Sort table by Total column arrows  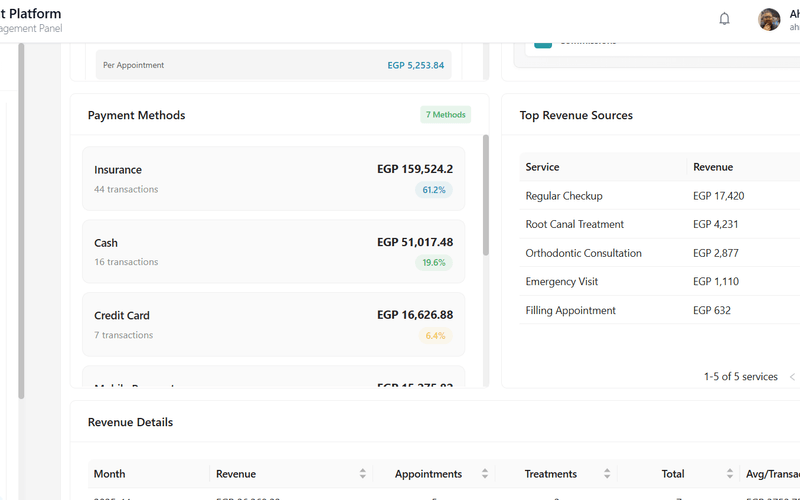coord(729,474)
